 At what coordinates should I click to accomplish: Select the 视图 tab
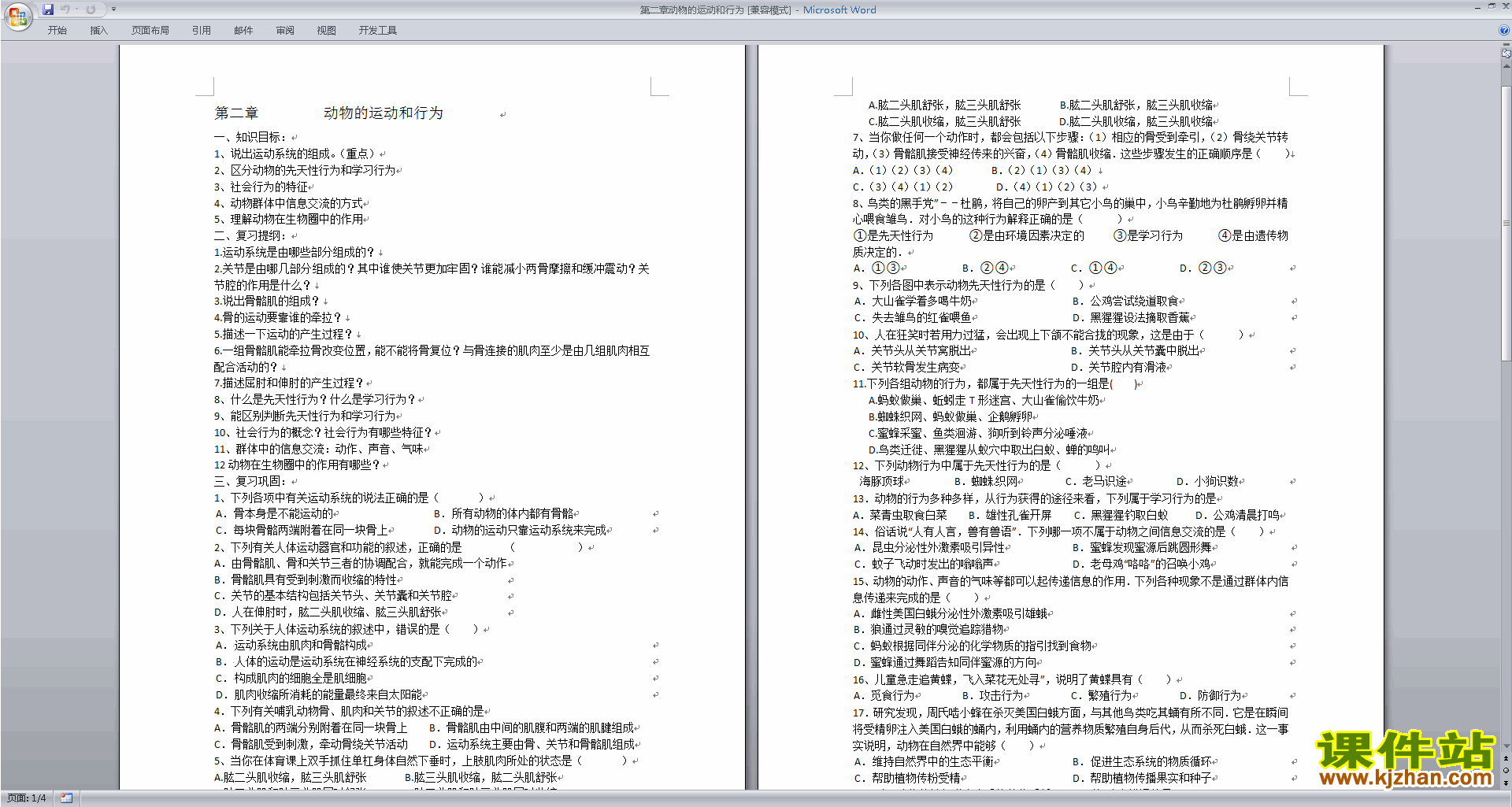(326, 30)
